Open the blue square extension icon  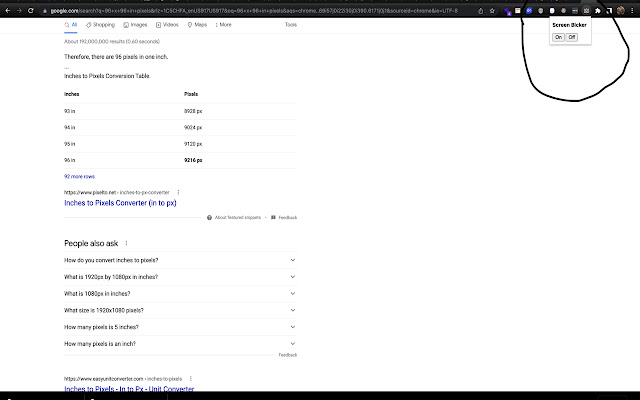tap(529, 11)
